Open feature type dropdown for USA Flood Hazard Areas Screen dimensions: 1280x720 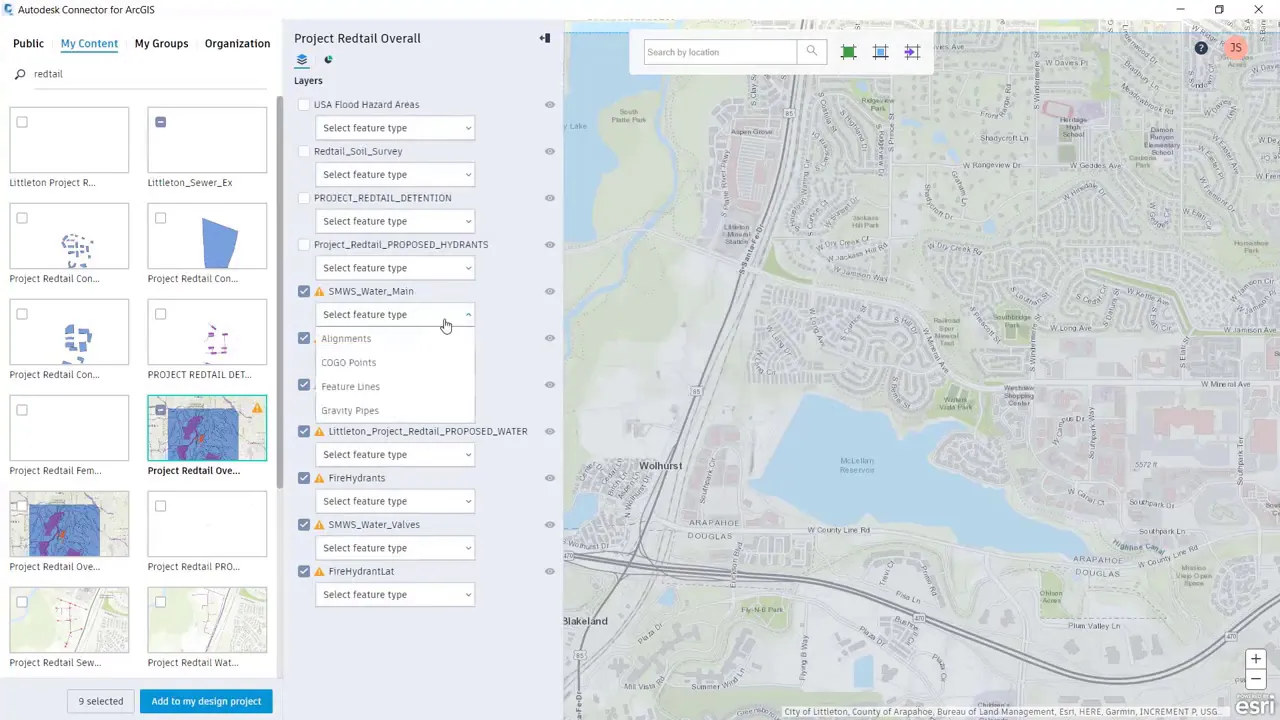(x=395, y=128)
